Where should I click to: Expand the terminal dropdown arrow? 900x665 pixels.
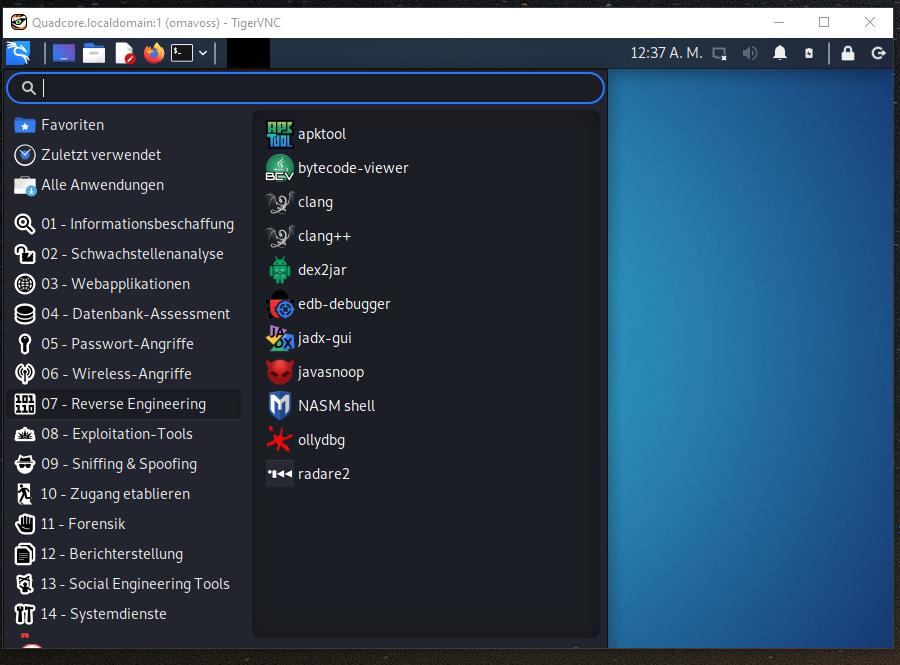pos(203,53)
